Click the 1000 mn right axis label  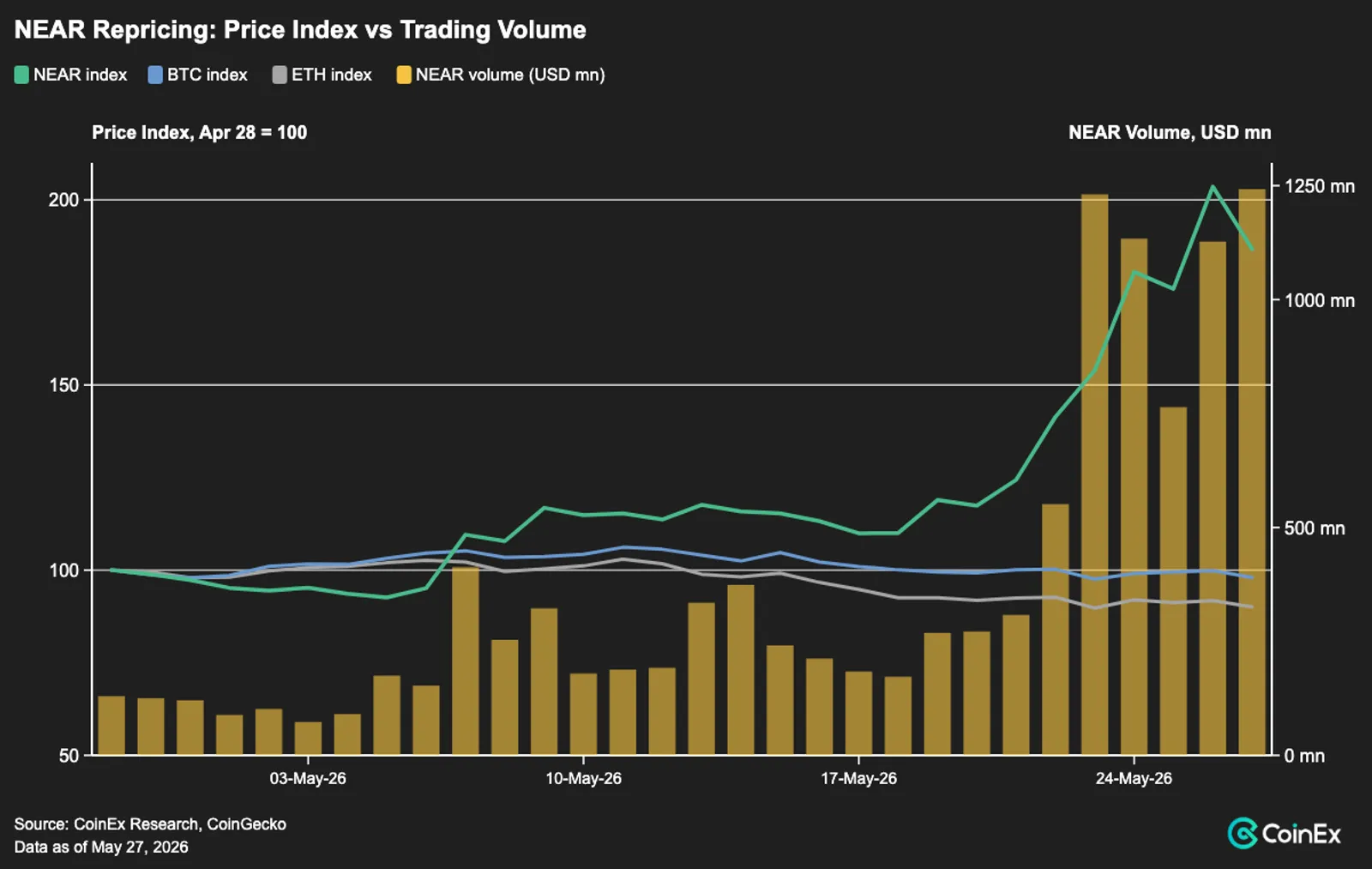[x=1320, y=300]
